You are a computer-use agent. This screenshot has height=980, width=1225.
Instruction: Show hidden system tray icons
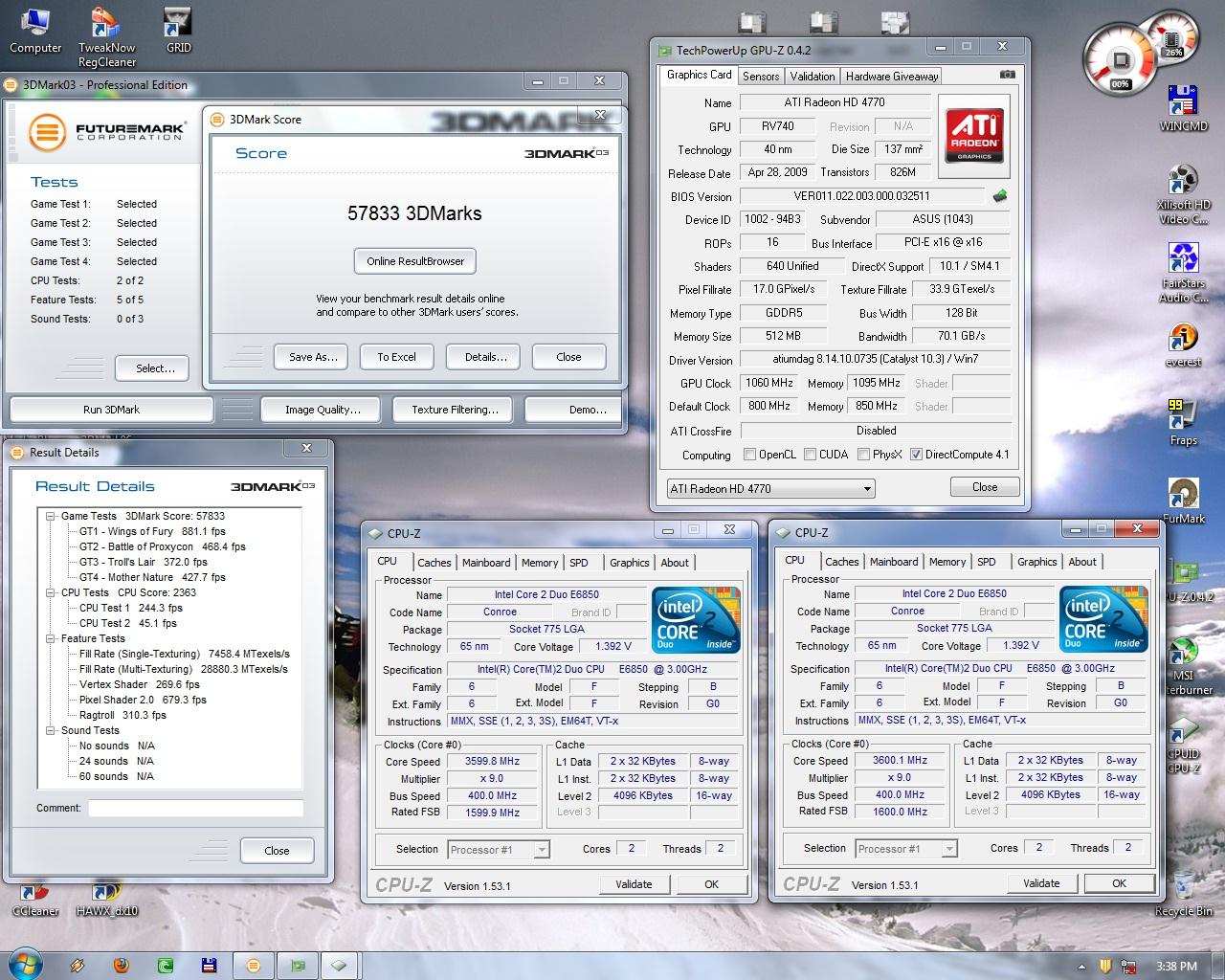click(1082, 967)
